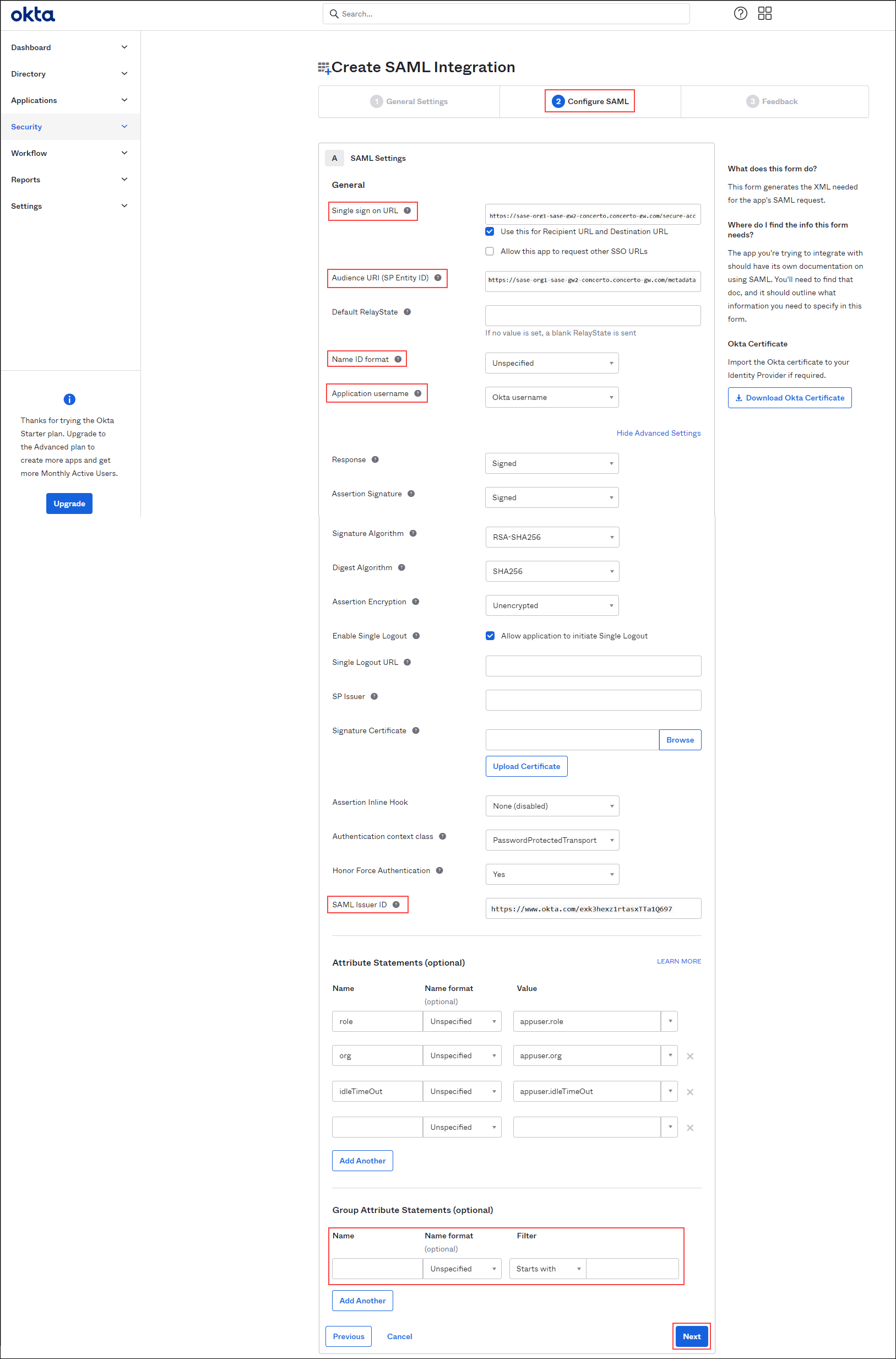Open the tooltip icon beside Assertion Encryption
This screenshot has height=1359, width=896.
coord(416,601)
